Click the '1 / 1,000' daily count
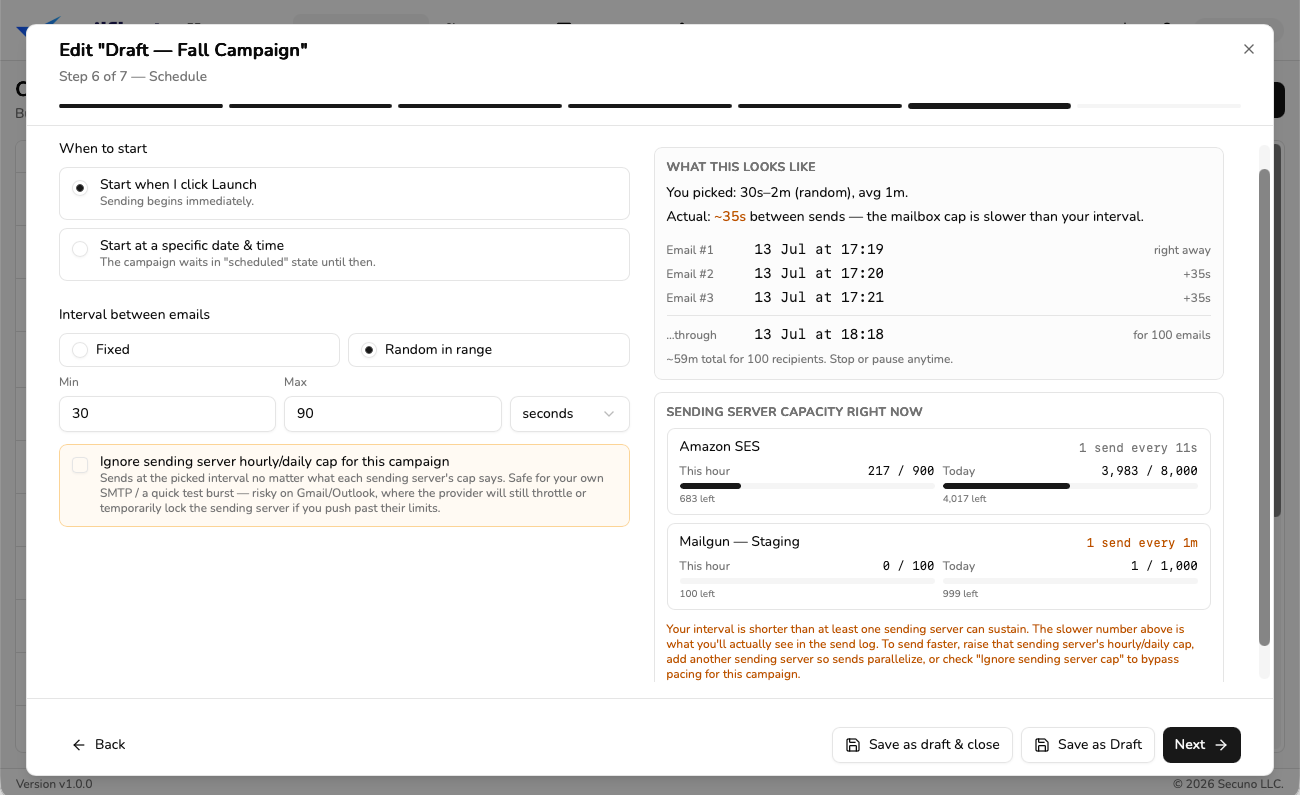 coord(1164,566)
